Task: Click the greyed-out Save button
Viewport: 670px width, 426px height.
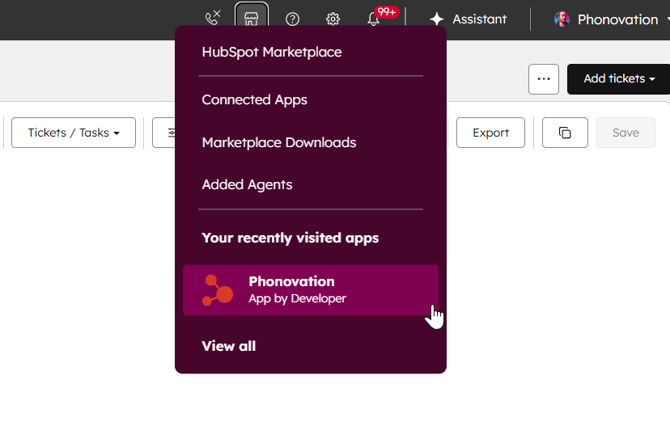Action: (625, 133)
